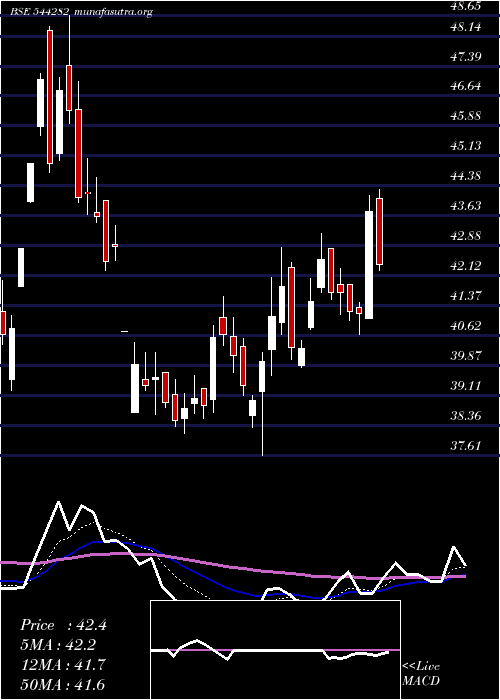Click the 48.65 price axis label
Screen dimensions: 500x700
click(466, 6)
